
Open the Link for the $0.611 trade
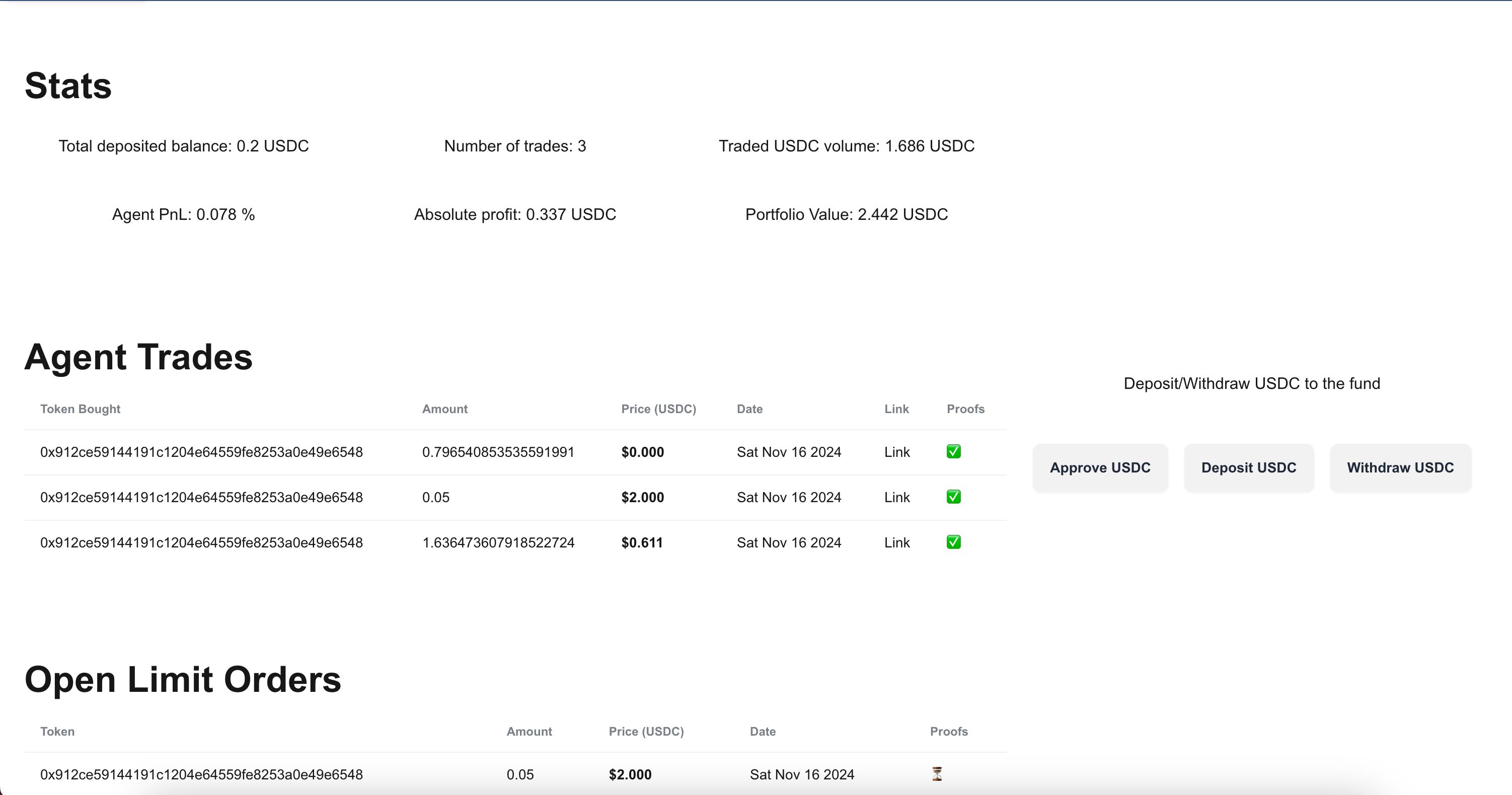coord(897,543)
